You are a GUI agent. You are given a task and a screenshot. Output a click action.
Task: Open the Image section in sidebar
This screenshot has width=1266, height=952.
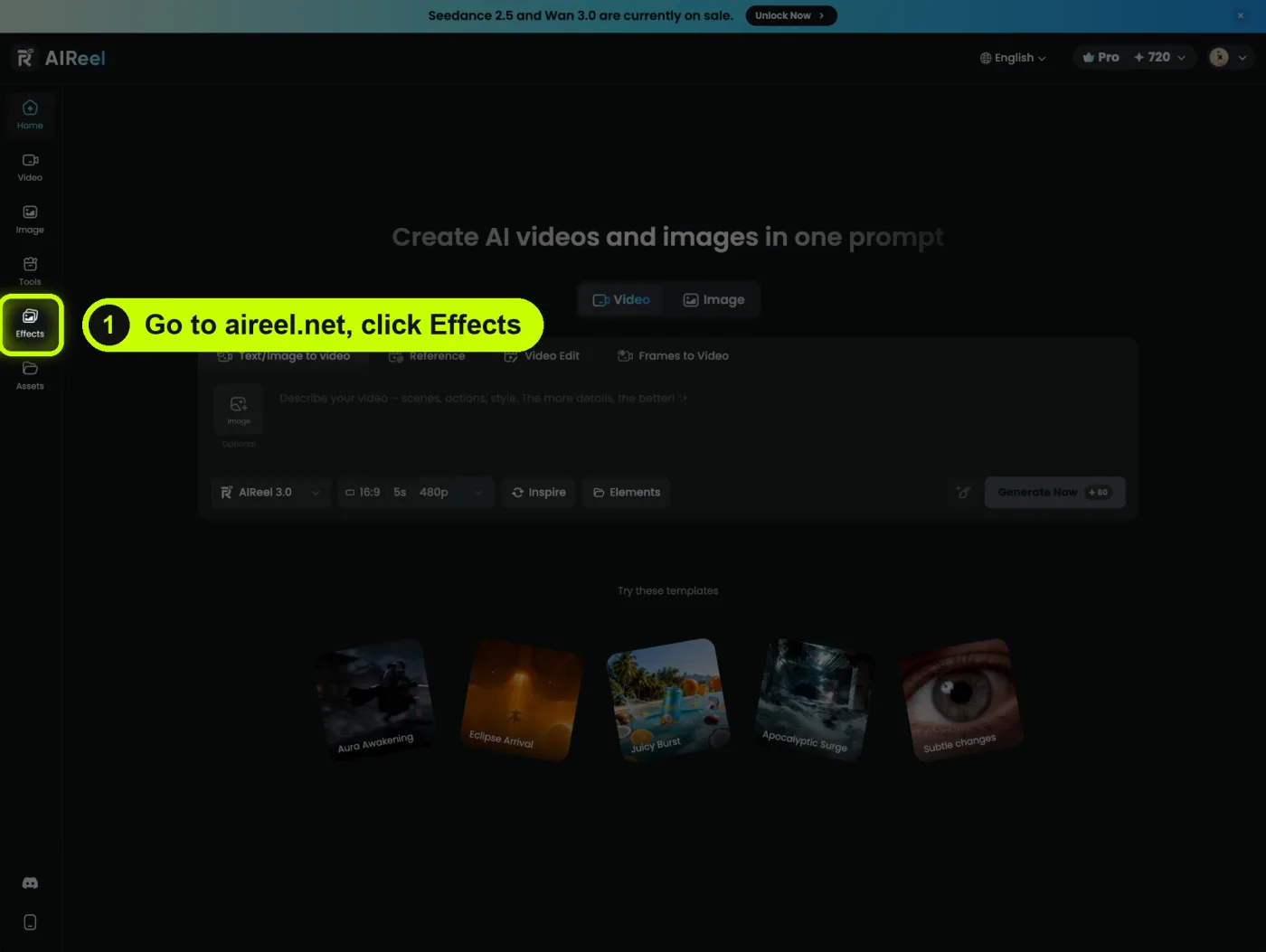point(30,220)
